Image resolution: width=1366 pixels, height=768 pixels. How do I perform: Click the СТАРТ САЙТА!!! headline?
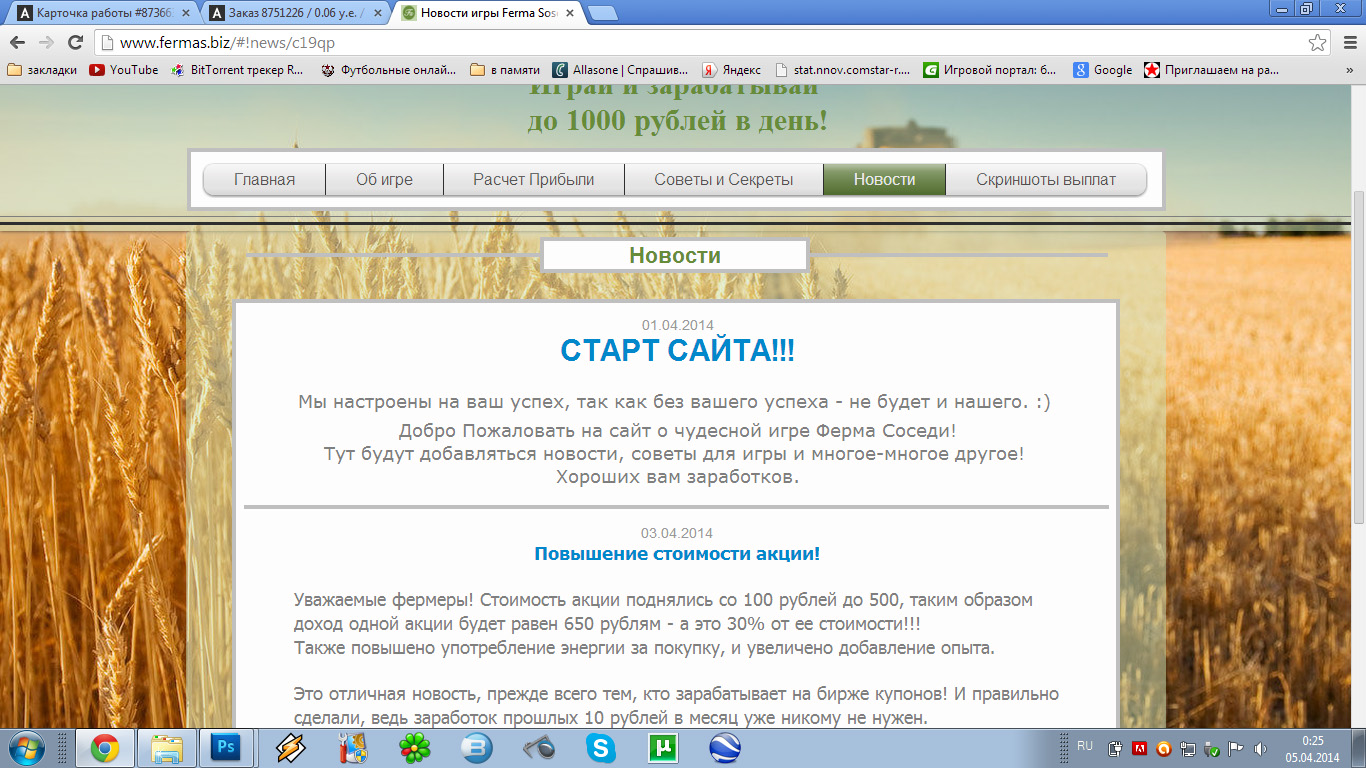[678, 351]
